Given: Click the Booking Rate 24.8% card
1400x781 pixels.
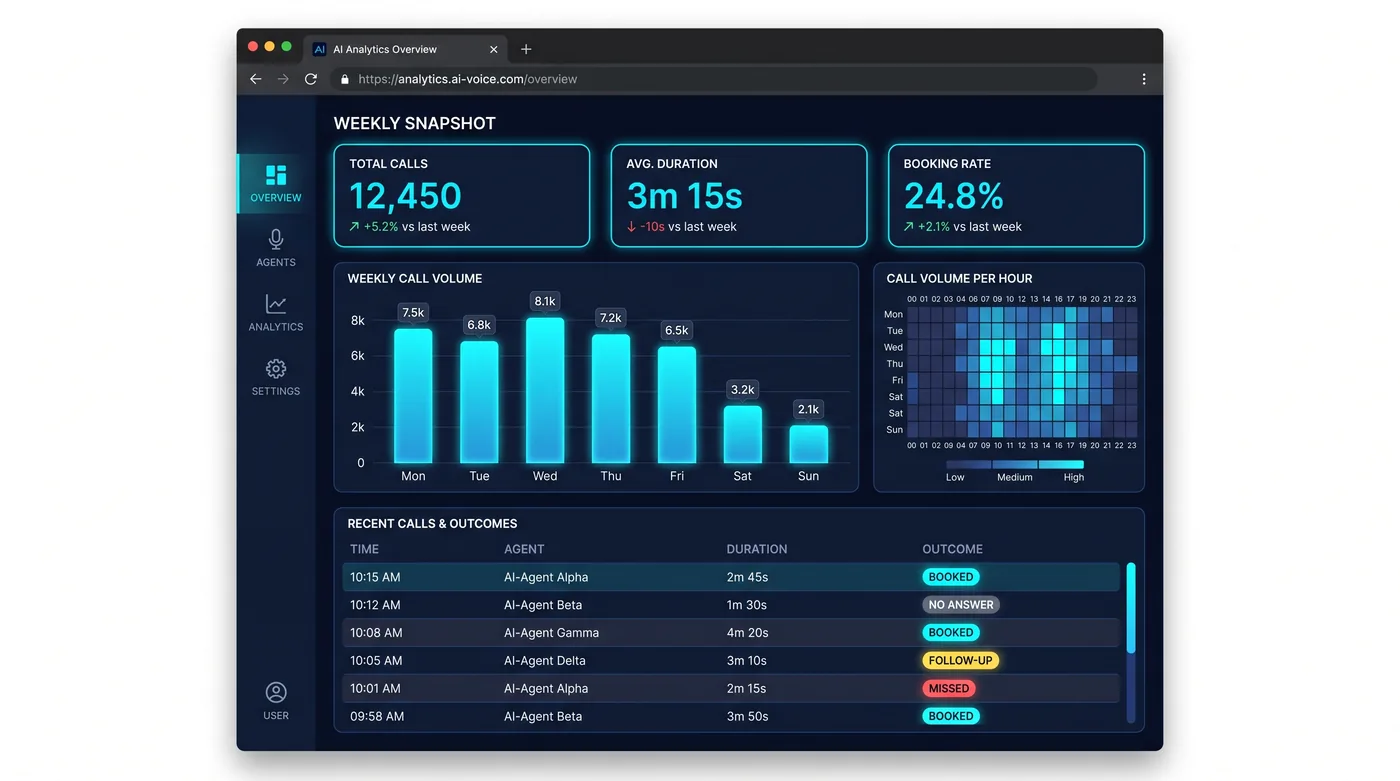Looking at the screenshot, I should 1016,196.
